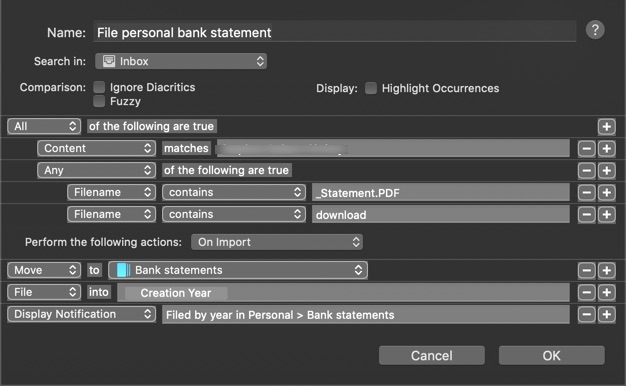
Task: Remove the Content matches condition row
Action: click(x=586, y=149)
